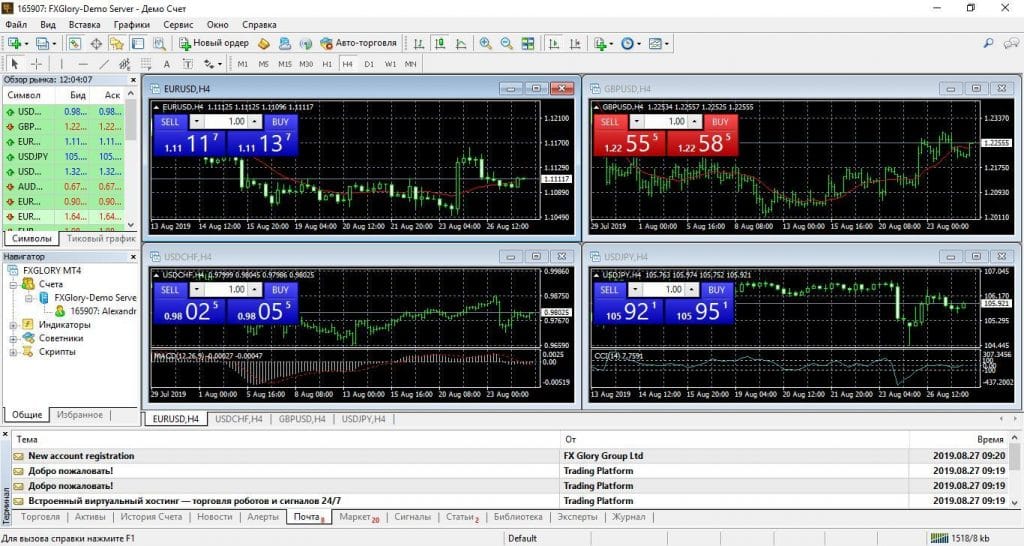Select the crosshair cursor tool
The height and width of the screenshot is (546, 1024).
[x=37, y=64]
